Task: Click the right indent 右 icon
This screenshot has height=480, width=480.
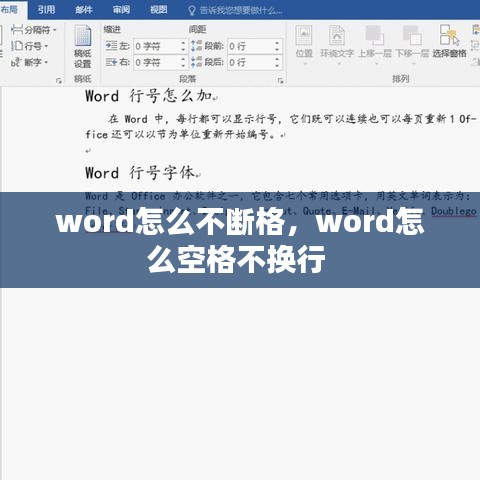Action: [x=111, y=62]
